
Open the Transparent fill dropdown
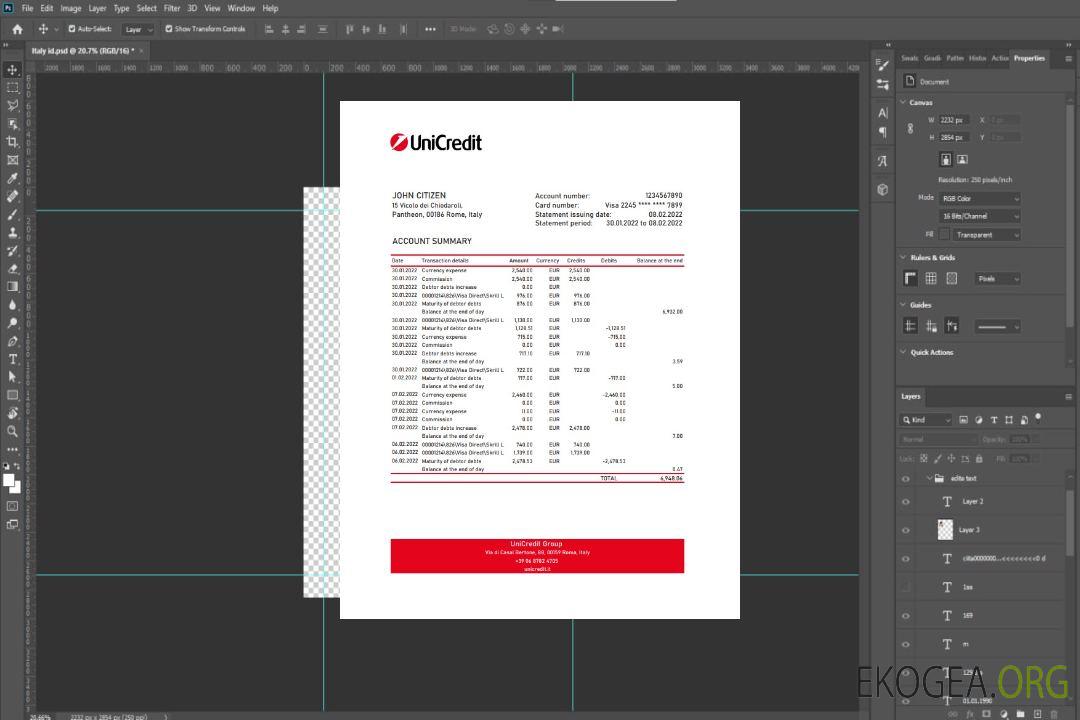coord(986,235)
